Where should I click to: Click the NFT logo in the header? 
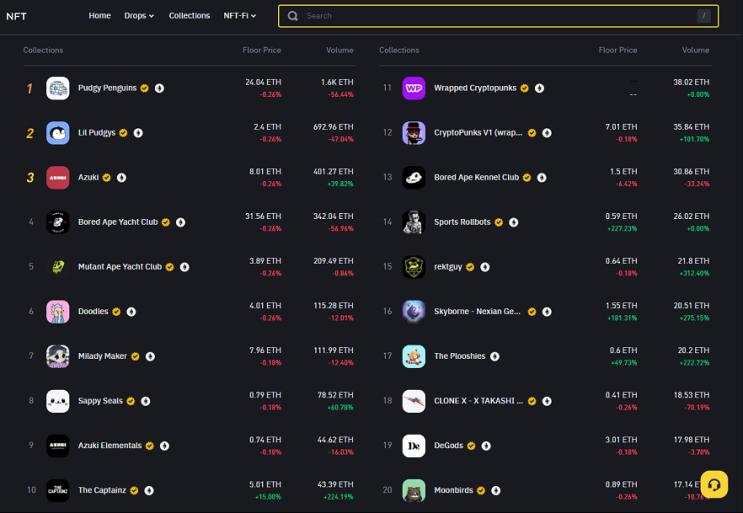[16, 16]
